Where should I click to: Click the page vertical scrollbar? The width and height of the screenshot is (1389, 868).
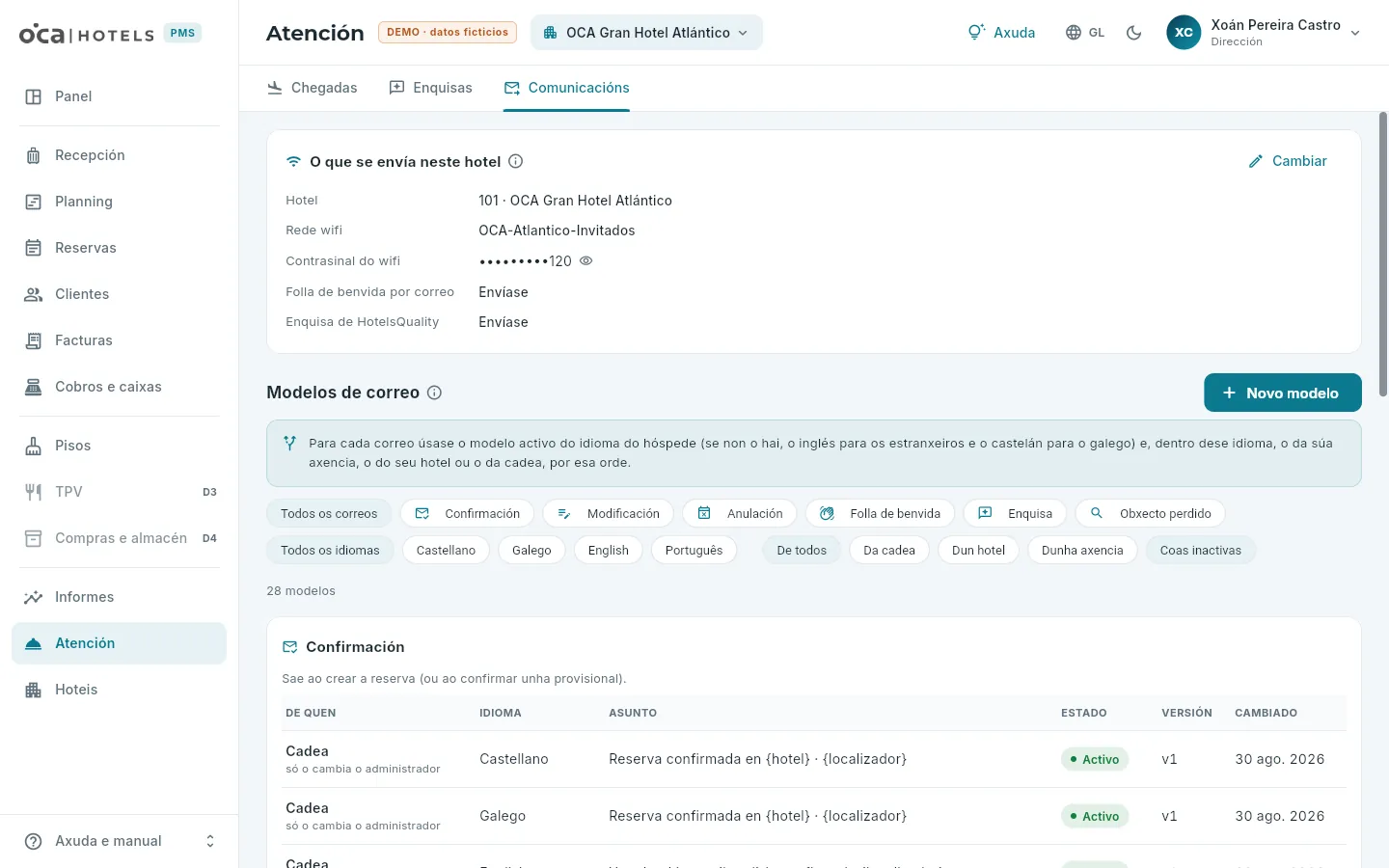(x=1383, y=255)
